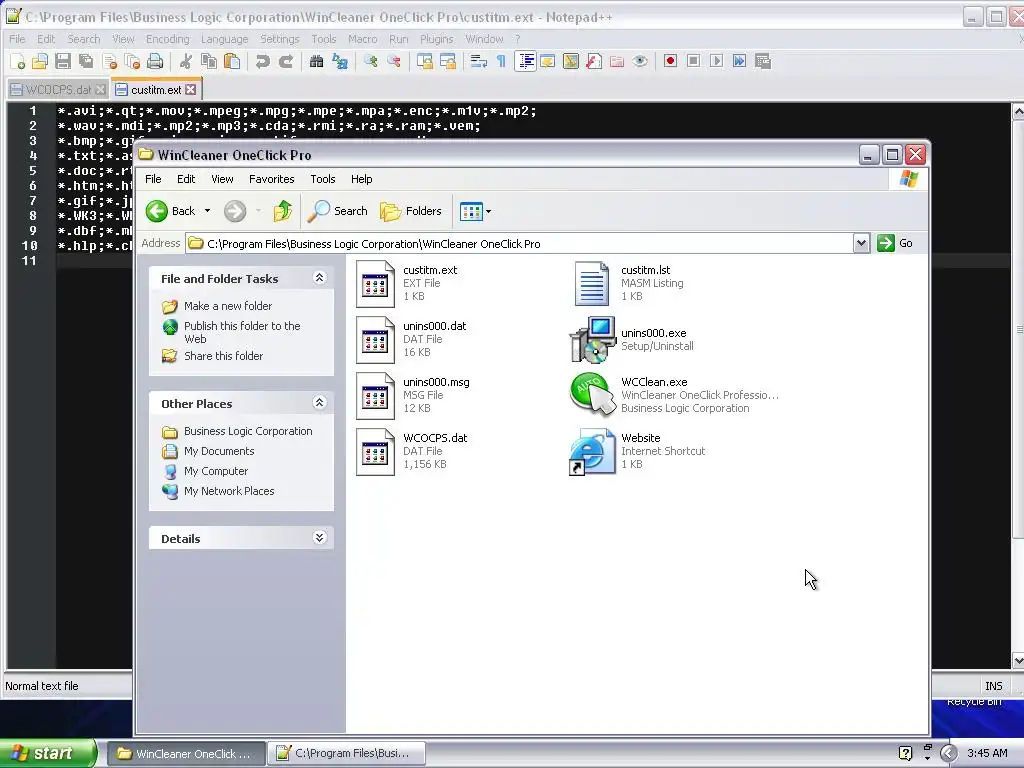Click Windows Start button
The height and width of the screenshot is (768, 1024).
[x=48, y=753]
